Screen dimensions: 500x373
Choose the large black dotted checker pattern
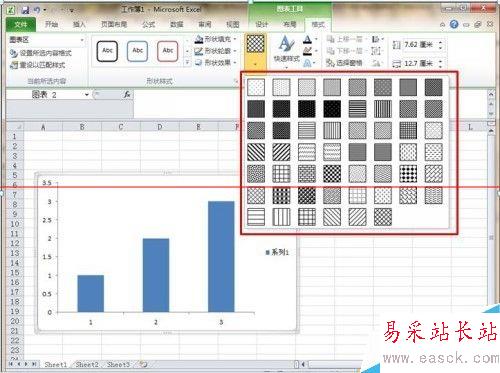point(408,174)
